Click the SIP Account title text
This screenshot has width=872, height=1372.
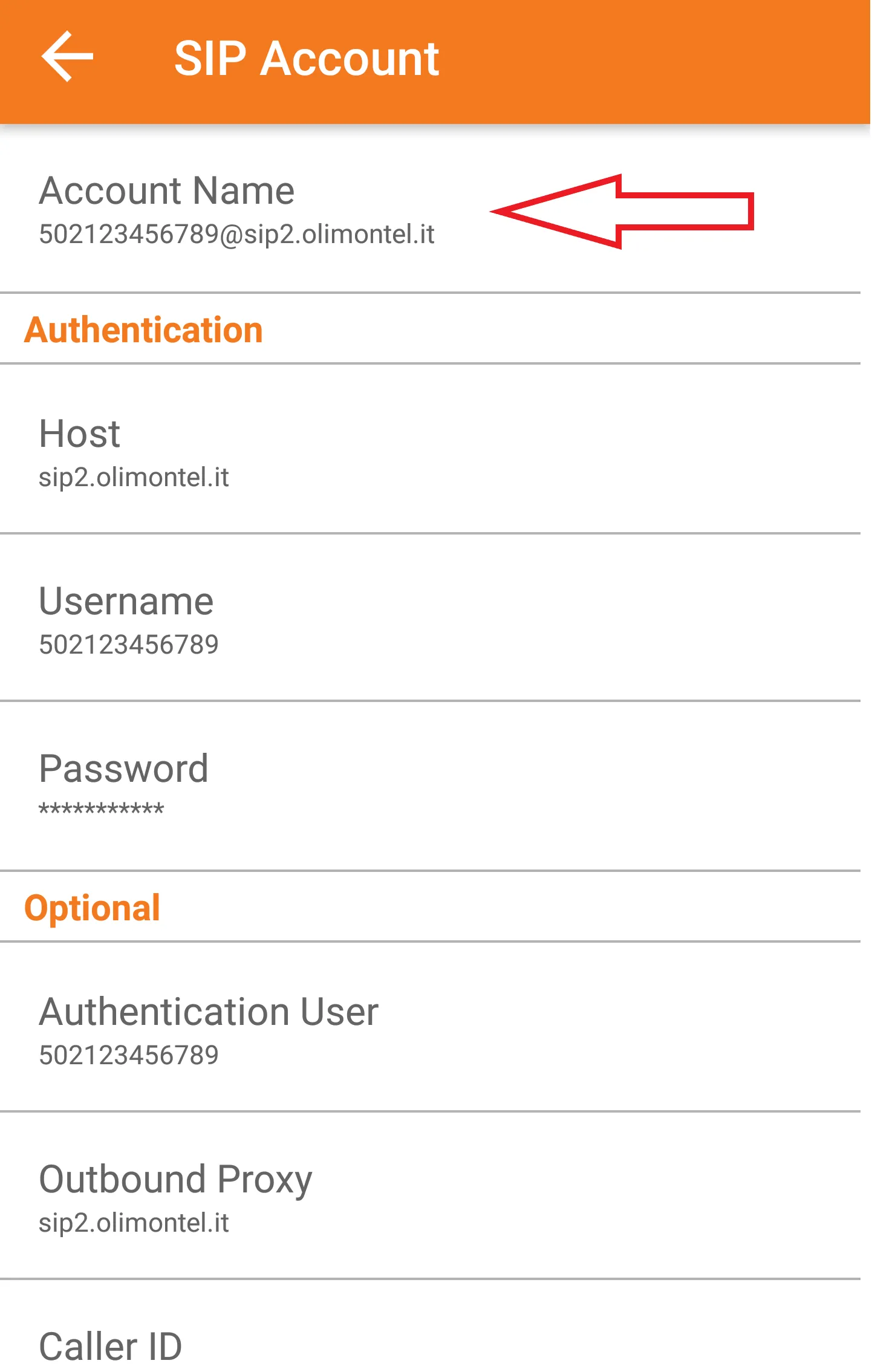point(306,59)
